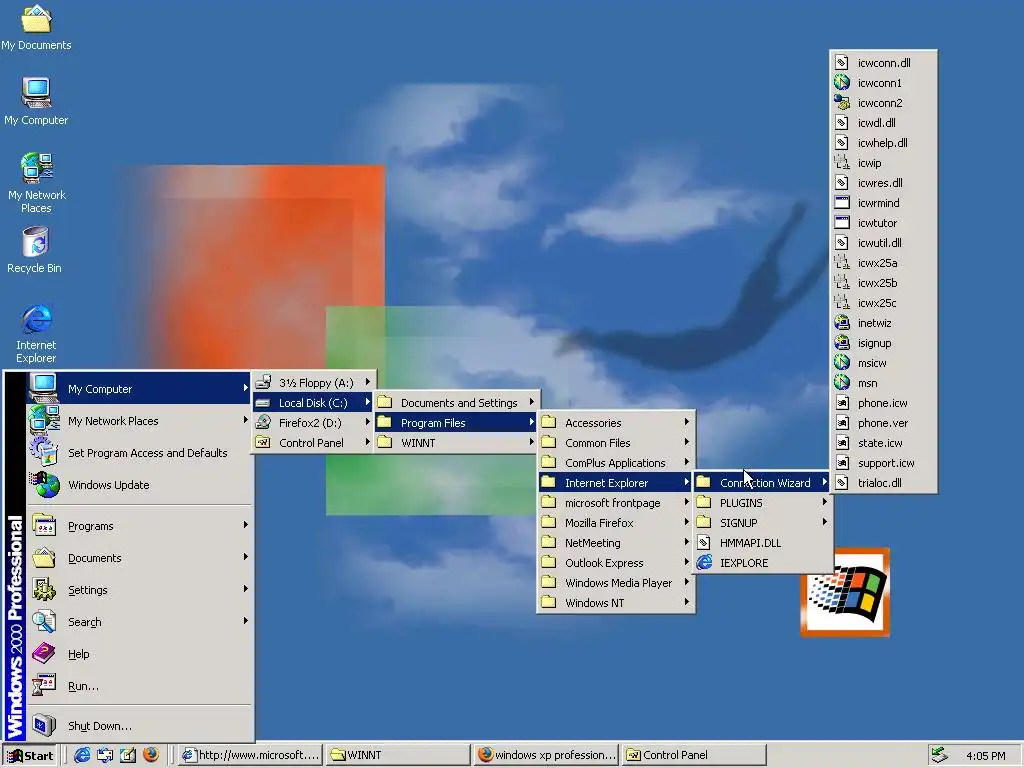Select My Computer in the Start menu
Screen dimensions: 1024x768
pos(138,389)
